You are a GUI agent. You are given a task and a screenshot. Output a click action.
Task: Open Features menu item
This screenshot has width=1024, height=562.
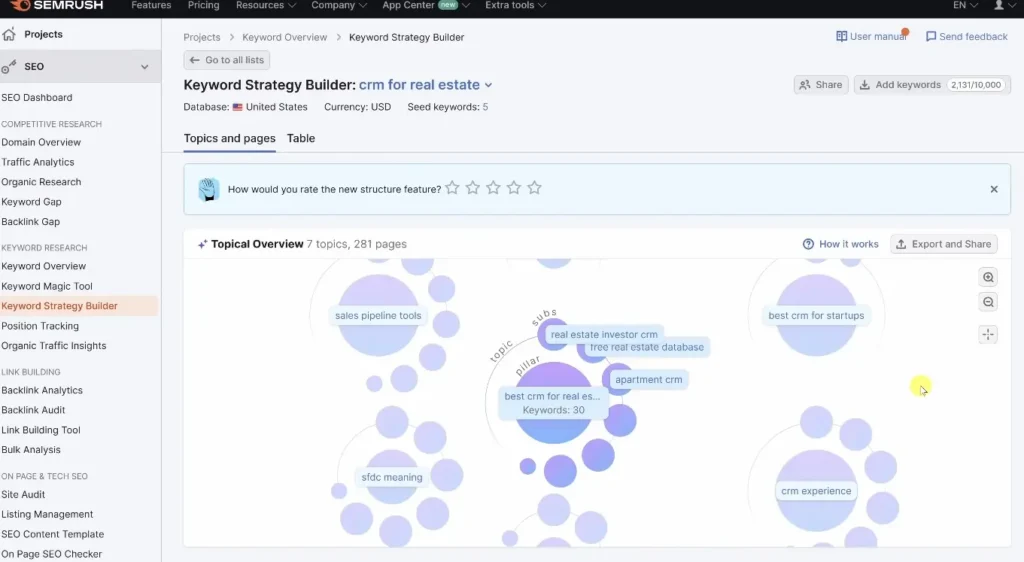[151, 5]
